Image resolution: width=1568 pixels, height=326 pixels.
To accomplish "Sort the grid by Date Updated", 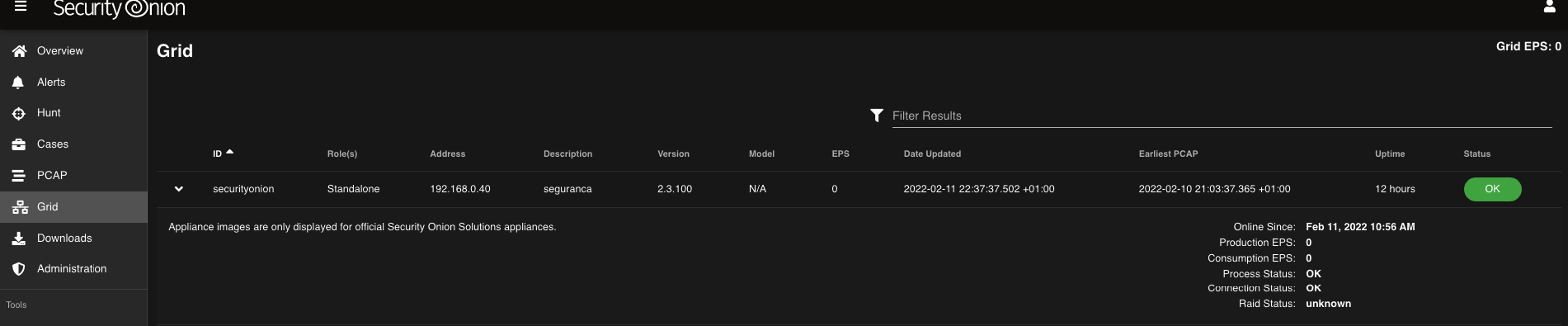I will (x=932, y=154).
